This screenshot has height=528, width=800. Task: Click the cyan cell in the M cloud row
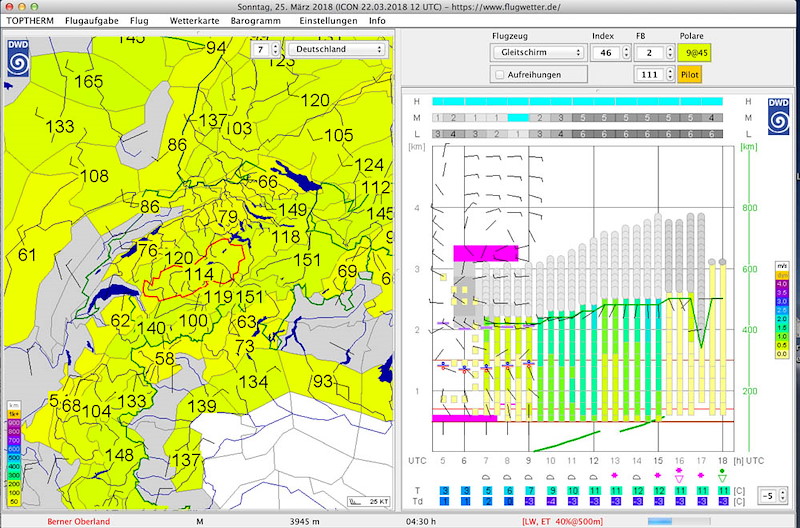pos(518,118)
